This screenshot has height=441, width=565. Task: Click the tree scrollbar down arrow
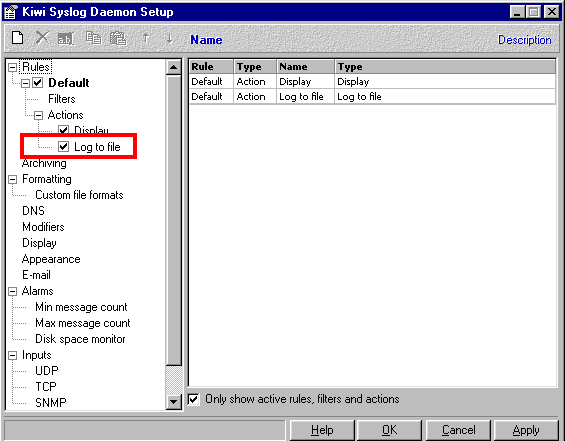pyautogui.click(x=174, y=401)
